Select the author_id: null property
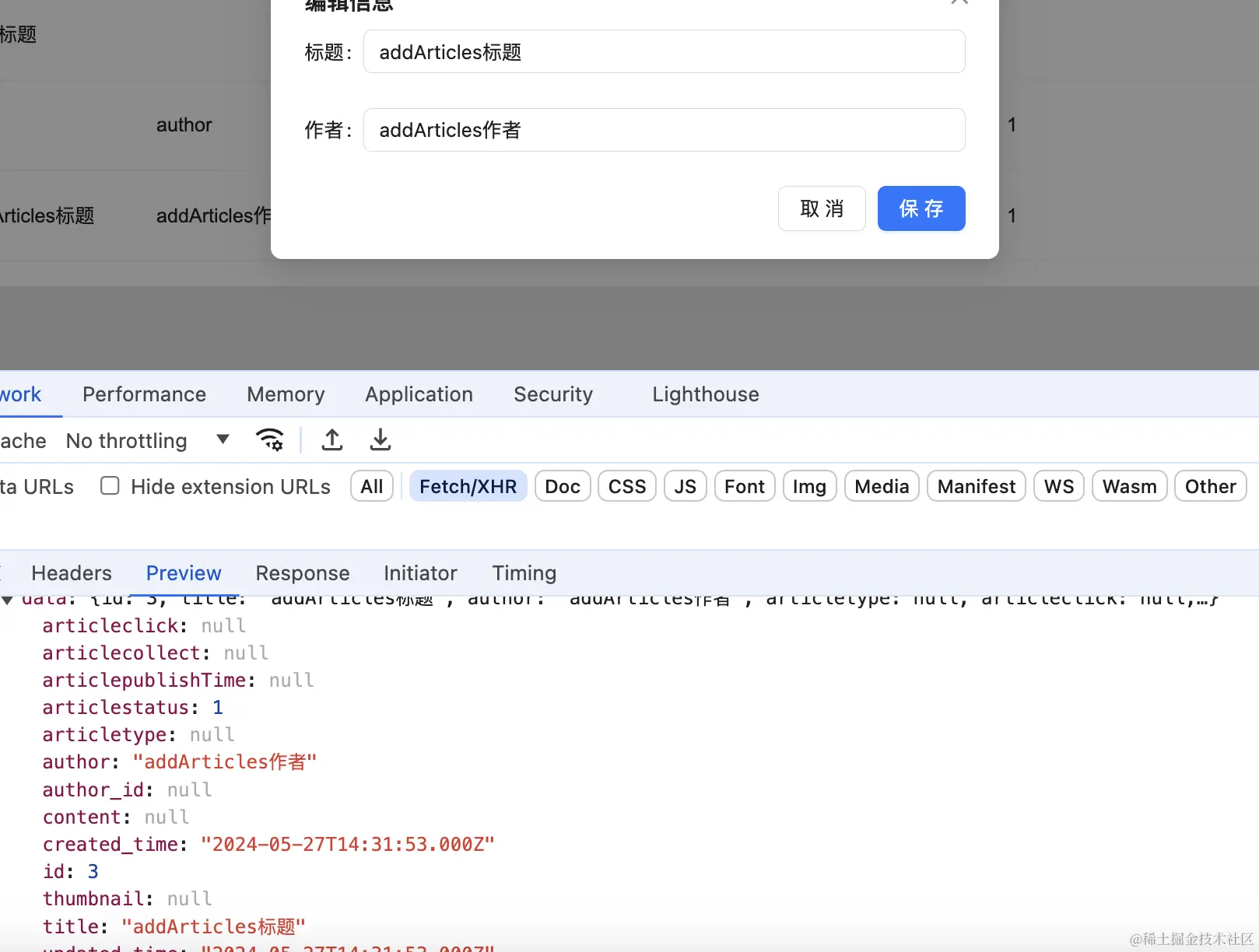This screenshot has height=952, width=1259. pos(127,789)
